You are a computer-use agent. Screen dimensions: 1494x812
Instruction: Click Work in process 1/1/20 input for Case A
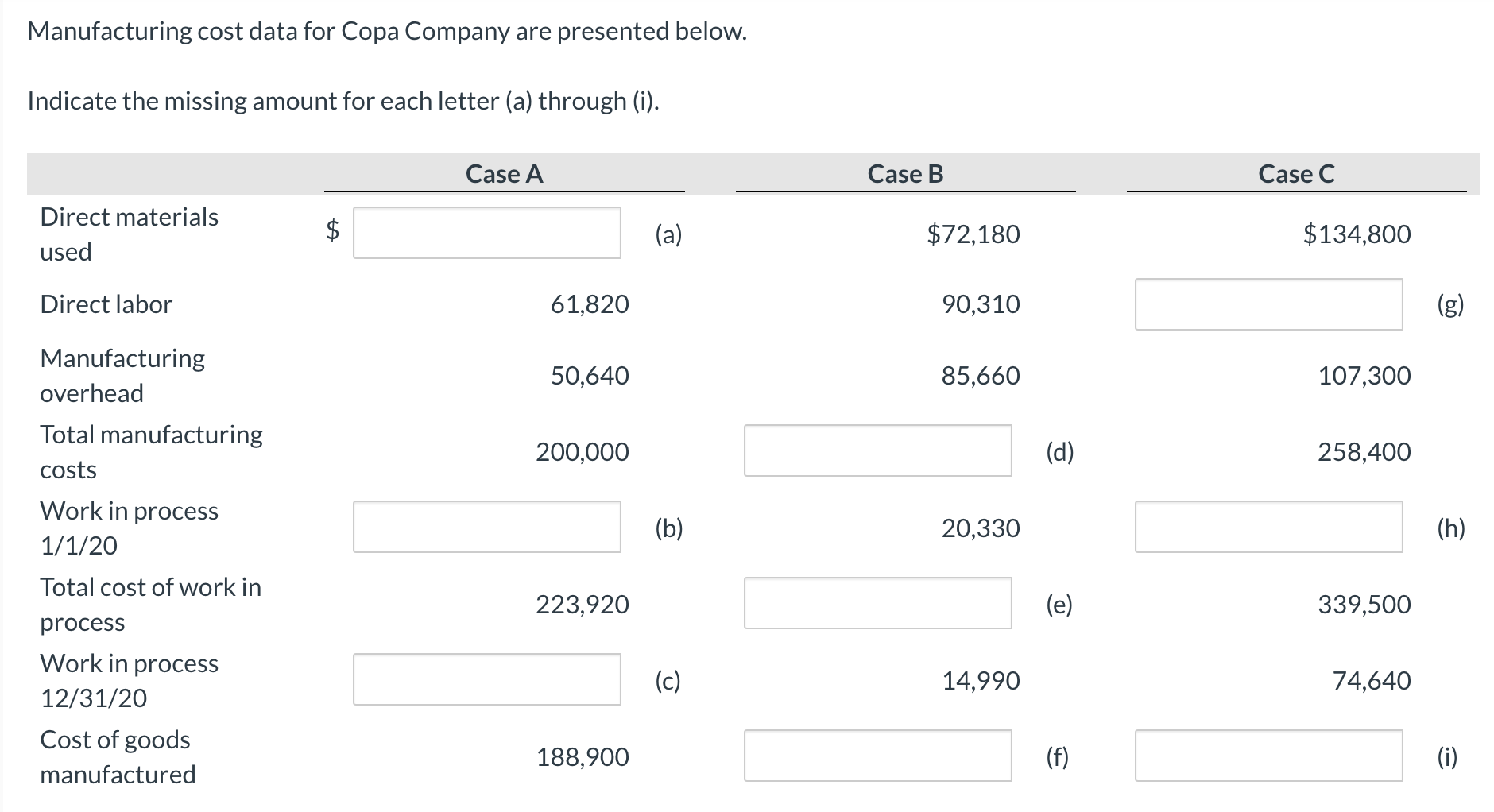click(487, 527)
